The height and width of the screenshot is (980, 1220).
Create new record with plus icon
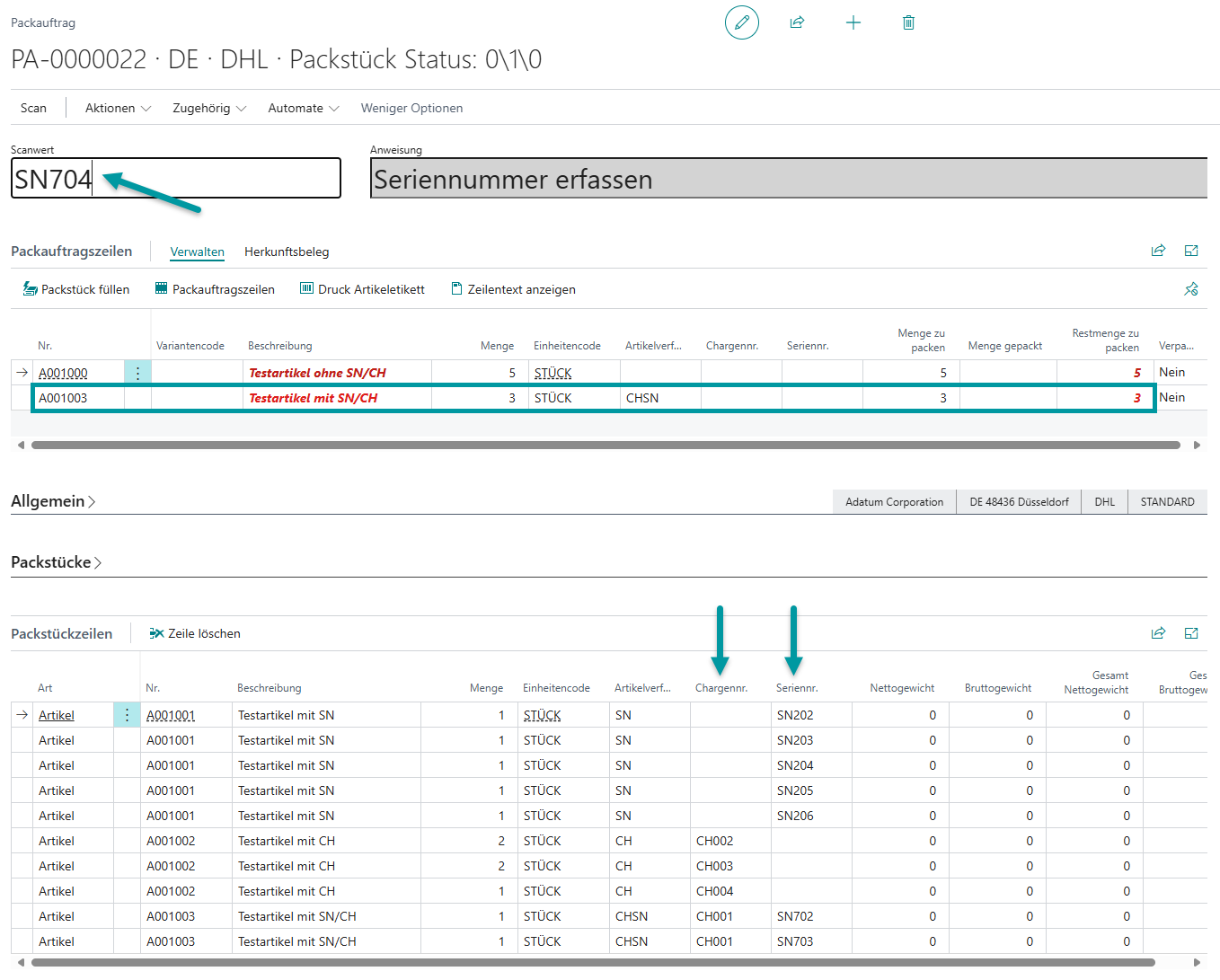point(853,22)
